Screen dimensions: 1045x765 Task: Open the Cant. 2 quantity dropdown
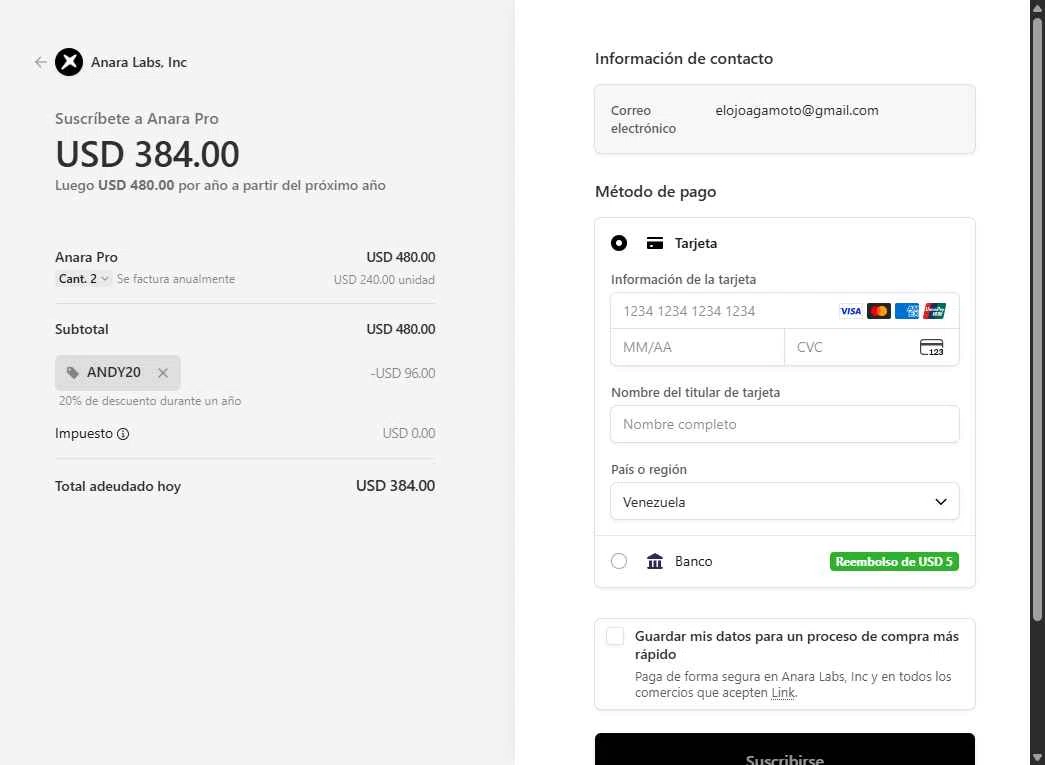83,279
